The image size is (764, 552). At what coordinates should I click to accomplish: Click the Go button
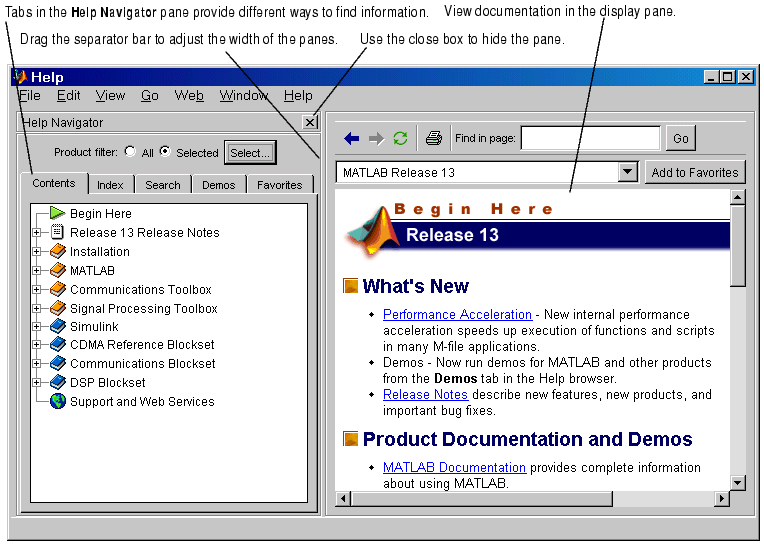pyautogui.click(x=681, y=139)
